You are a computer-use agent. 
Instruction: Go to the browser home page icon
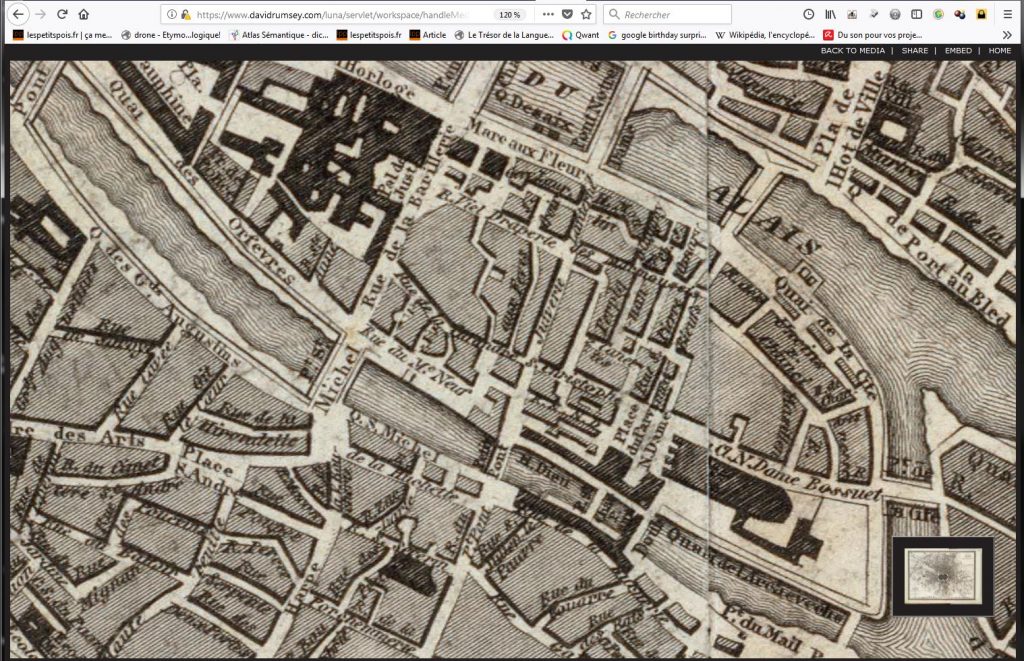84,15
